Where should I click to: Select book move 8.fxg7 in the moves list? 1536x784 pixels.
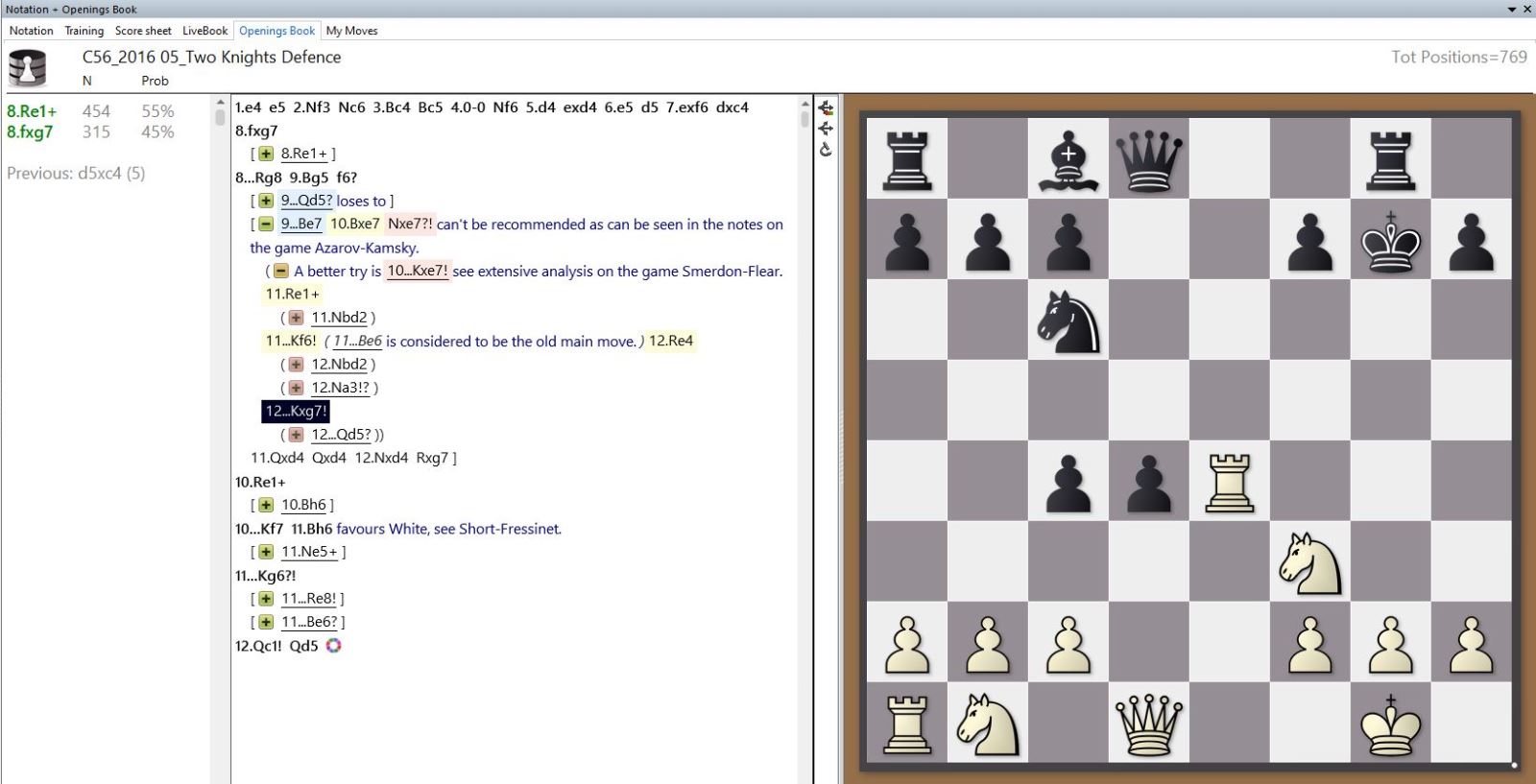30,132
